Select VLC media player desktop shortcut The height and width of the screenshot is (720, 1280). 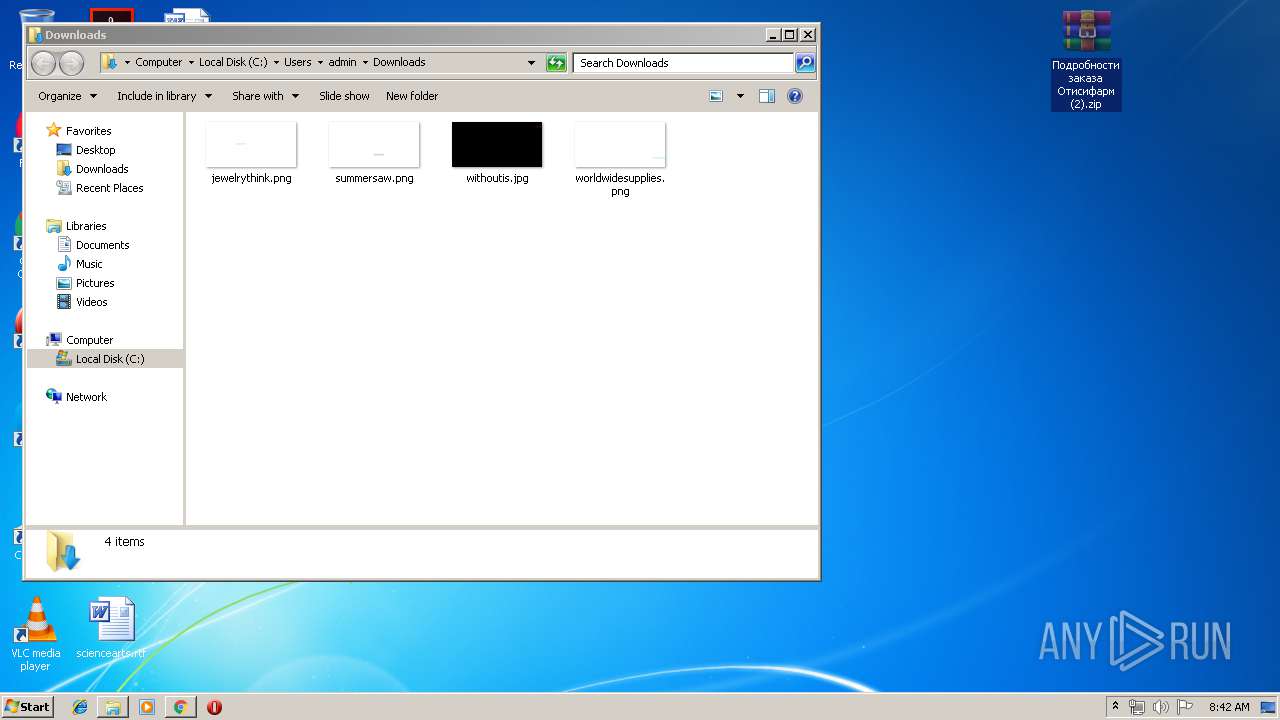click(35, 633)
